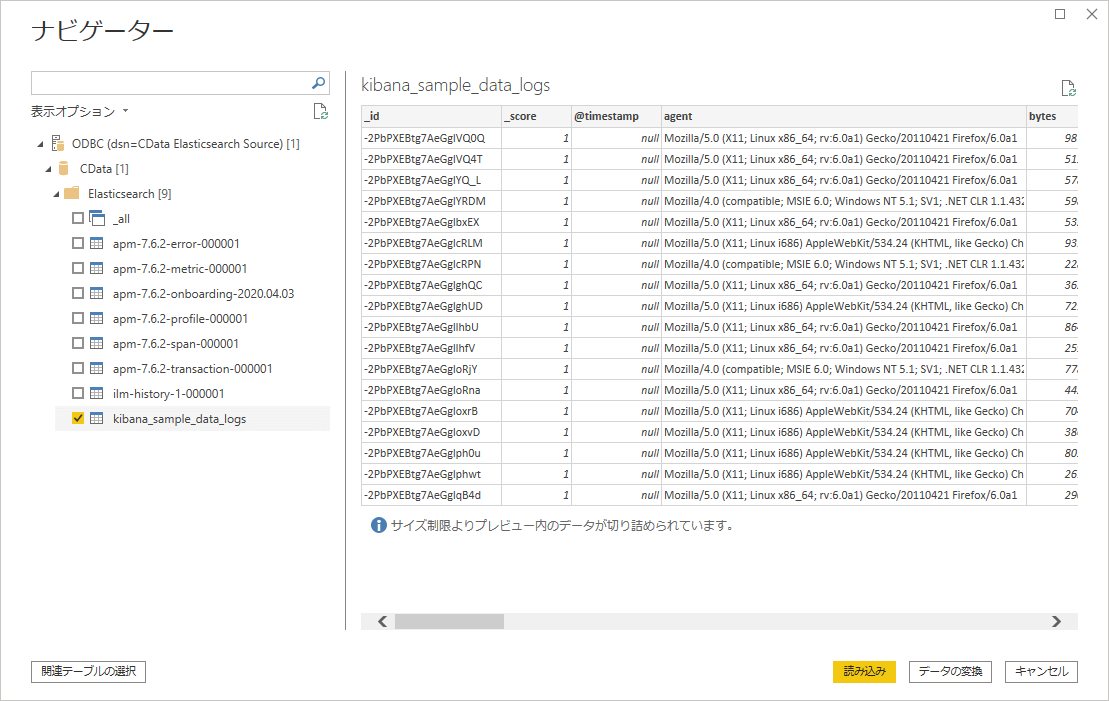The image size is (1109, 701).
Task: Click the table icon beside ilm-history-1-000001
Action: (98, 394)
